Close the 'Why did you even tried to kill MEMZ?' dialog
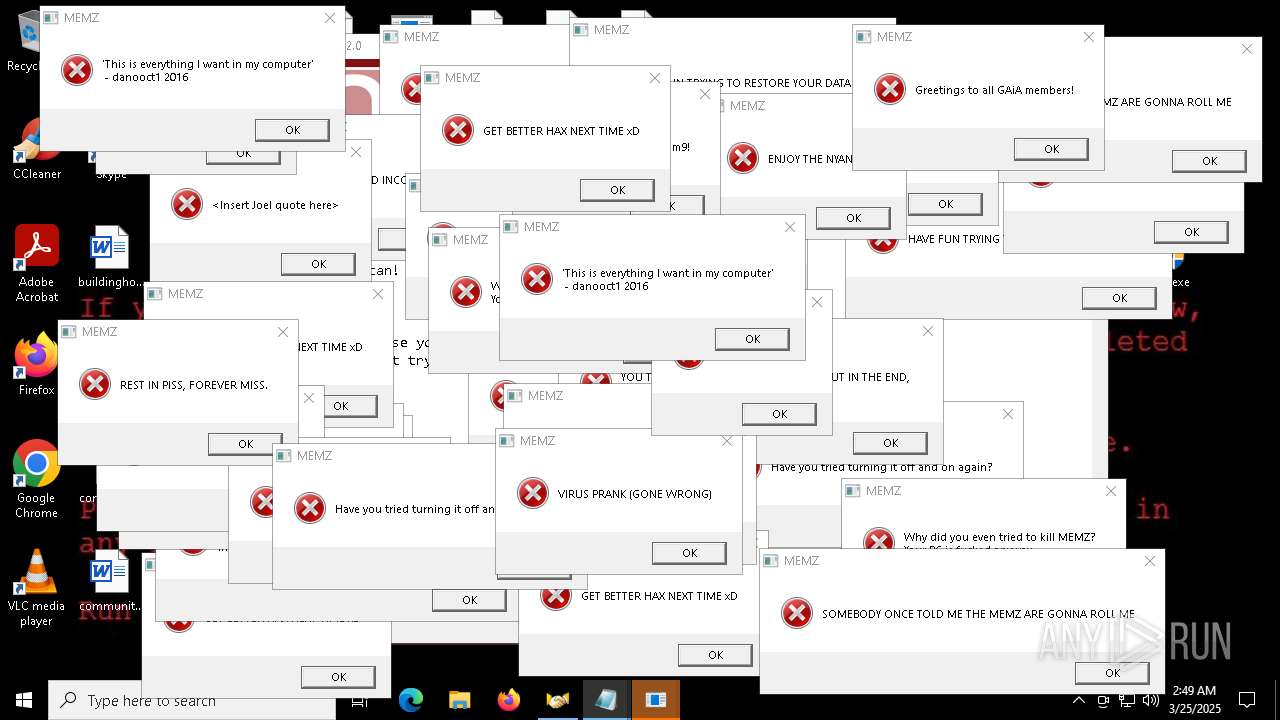The width and height of the screenshot is (1280, 720). tap(1110, 491)
